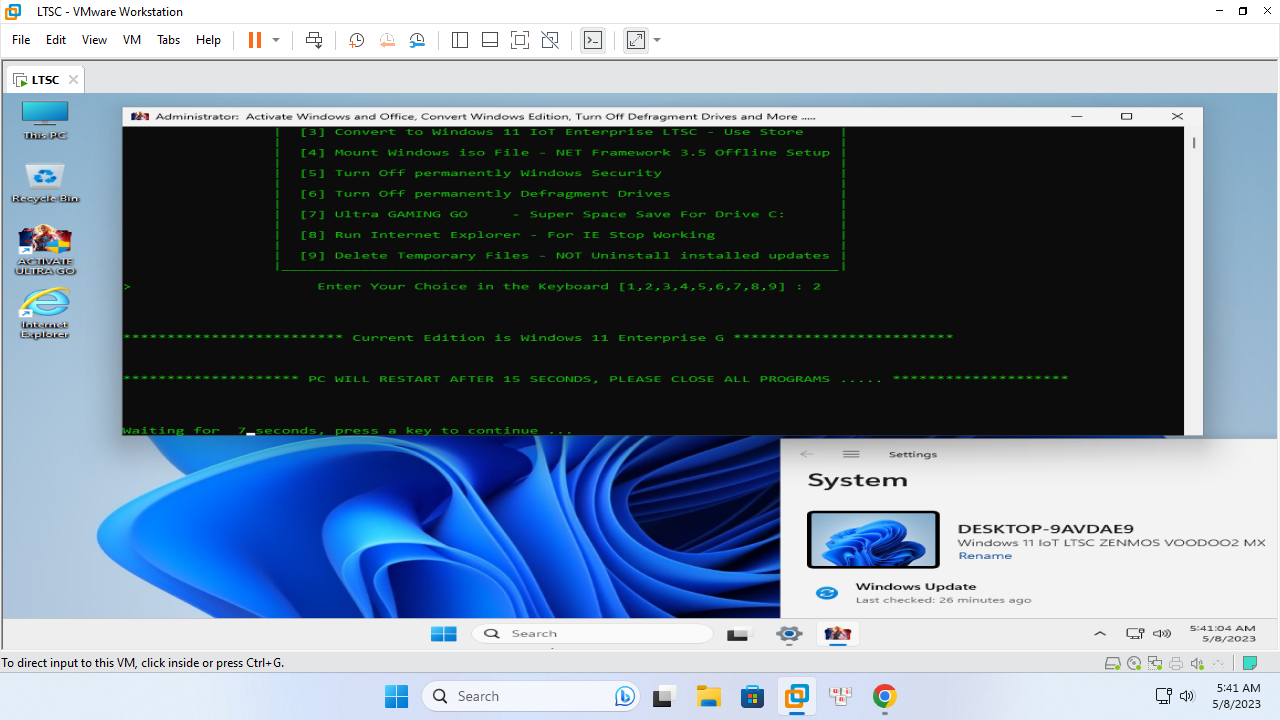The height and width of the screenshot is (720, 1280).
Task: Click the stretch guest display icon
Action: [636, 40]
